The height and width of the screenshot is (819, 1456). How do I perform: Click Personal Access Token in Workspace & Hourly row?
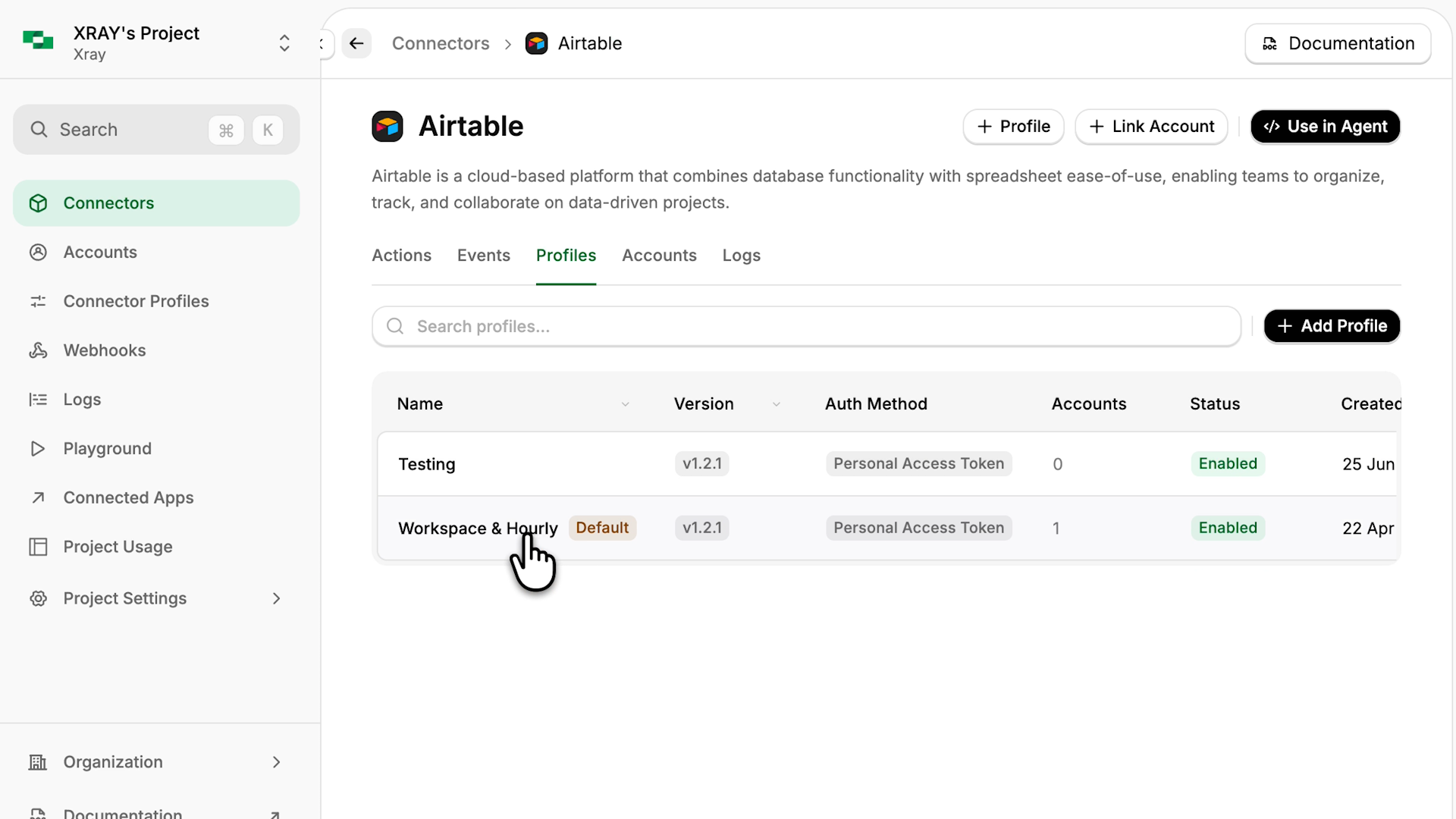pos(918,528)
